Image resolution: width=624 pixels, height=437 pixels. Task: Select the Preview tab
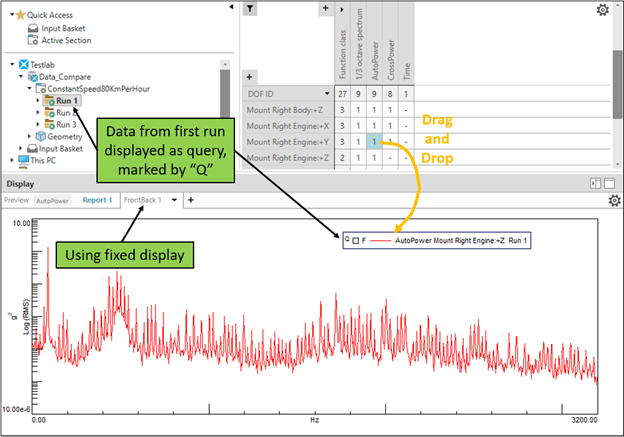[16, 200]
